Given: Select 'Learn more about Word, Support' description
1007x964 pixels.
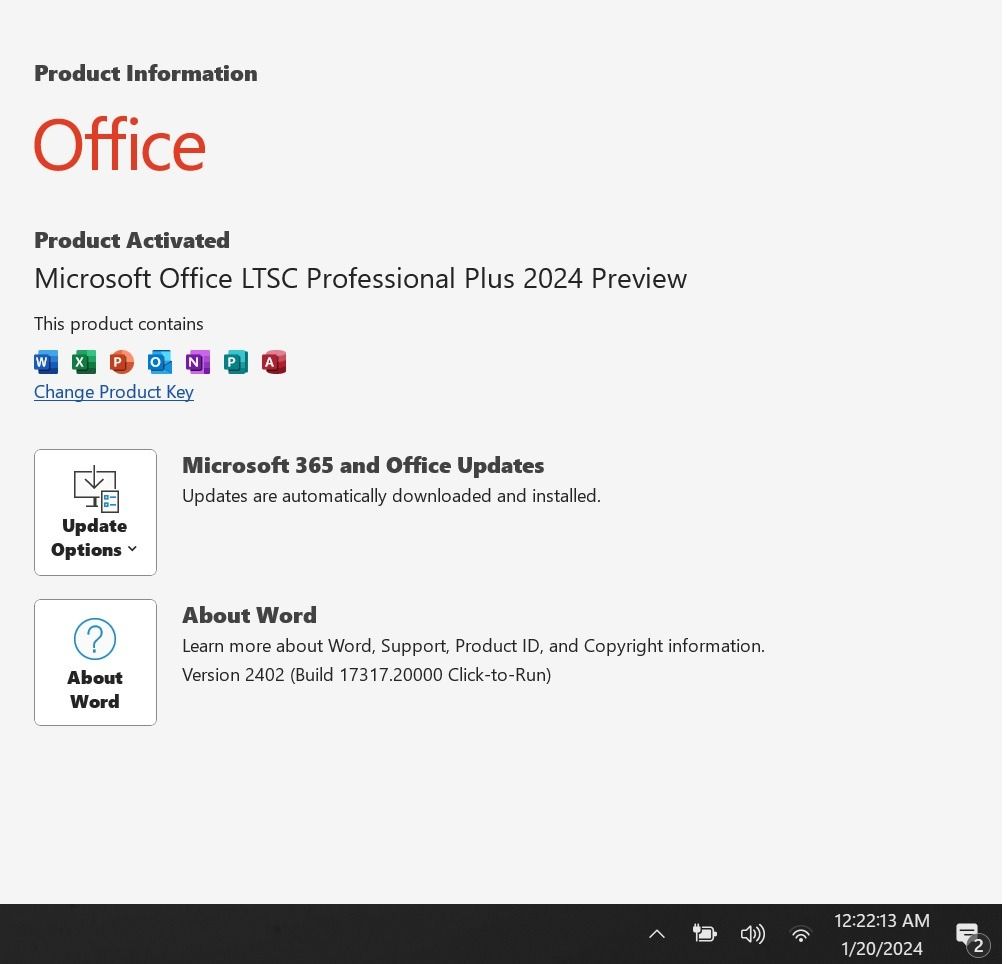Looking at the screenshot, I should click(x=473, y=647).
